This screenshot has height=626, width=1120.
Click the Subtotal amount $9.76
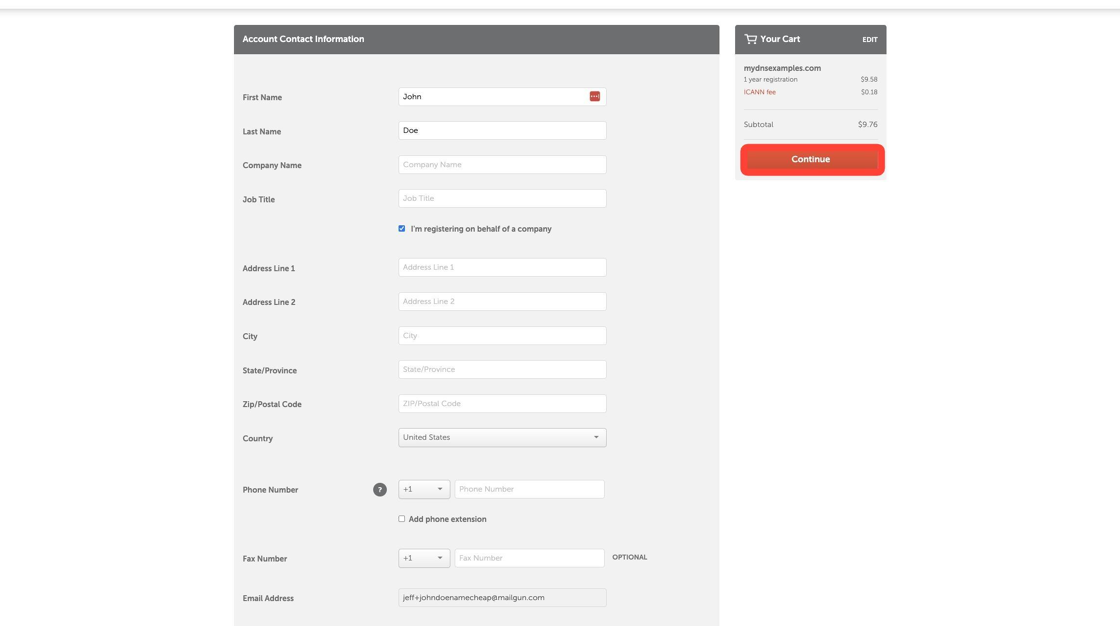click(x=867, y=124)
